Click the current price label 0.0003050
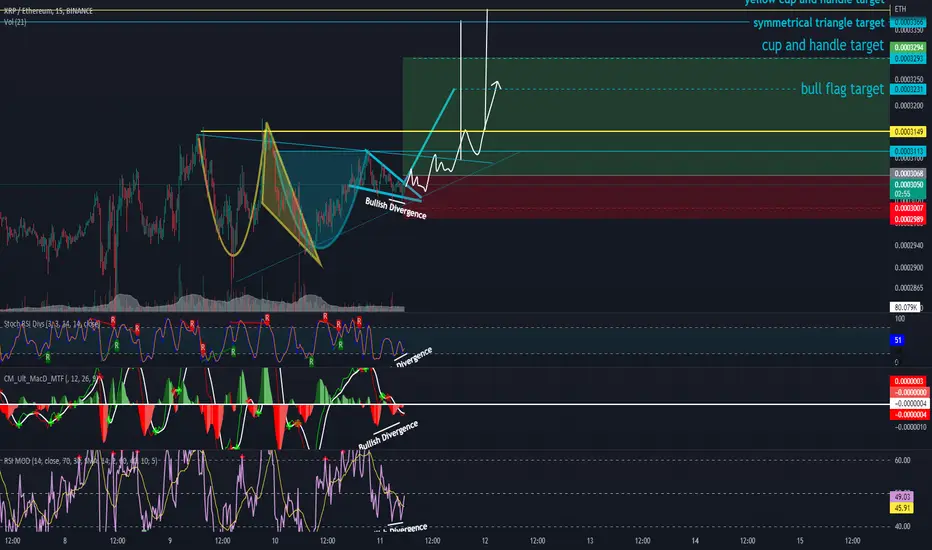The height and width of the screenshot is (550, 932). coord(908,185)
